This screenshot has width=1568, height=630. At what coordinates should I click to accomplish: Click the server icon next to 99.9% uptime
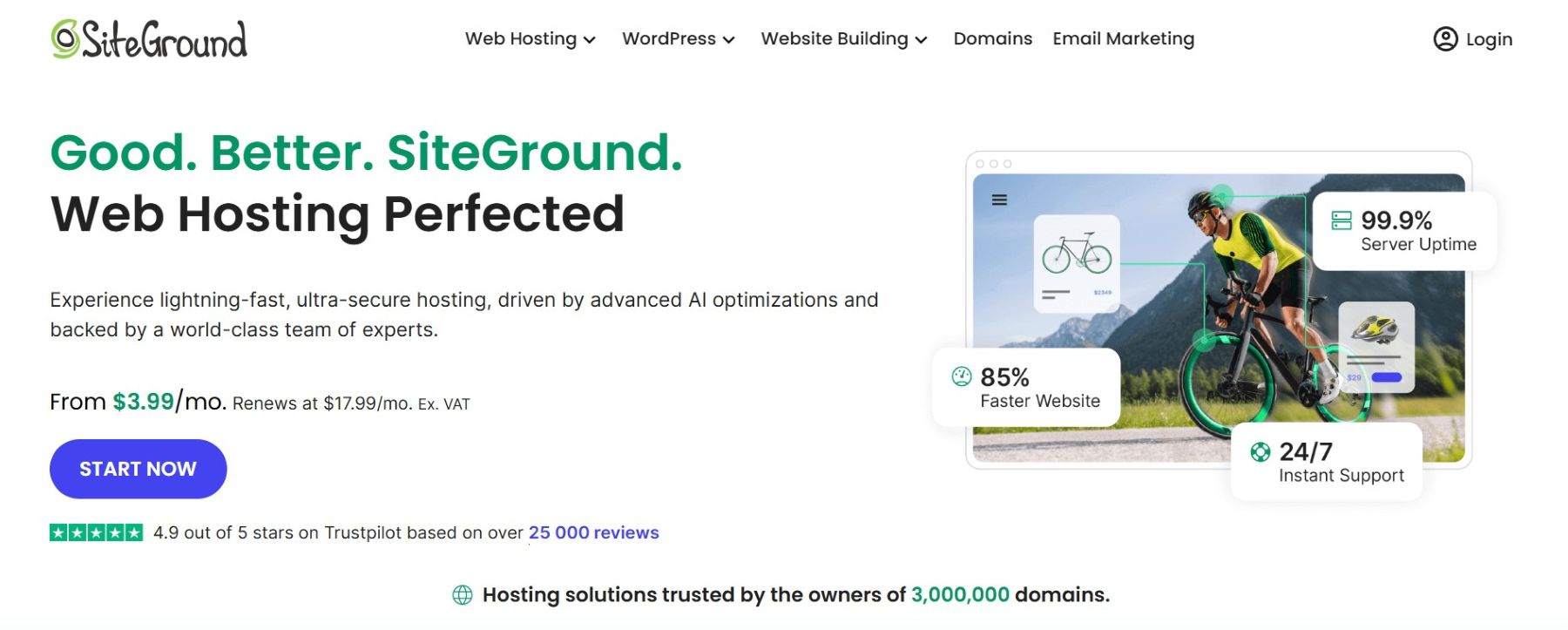point(1342,220)
